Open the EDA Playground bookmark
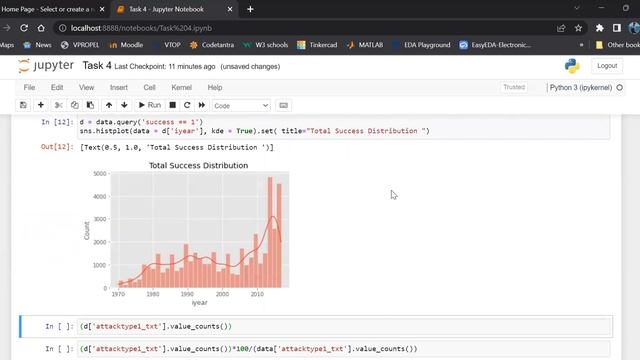640x360 pixels. [x=422, y=45]
